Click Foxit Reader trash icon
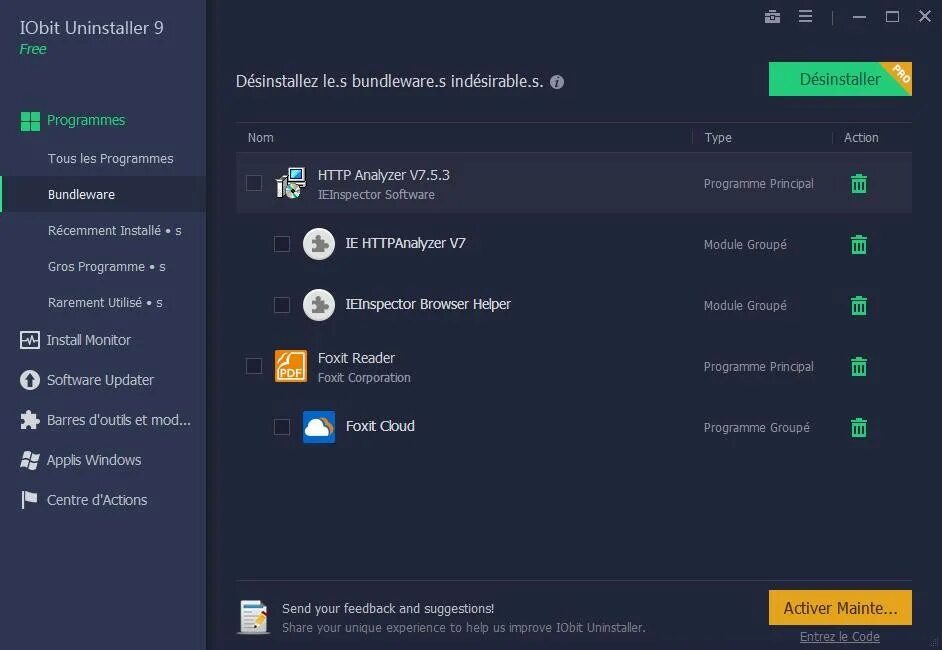The height and width of the screenshot is (650, 942). [859, 366]
